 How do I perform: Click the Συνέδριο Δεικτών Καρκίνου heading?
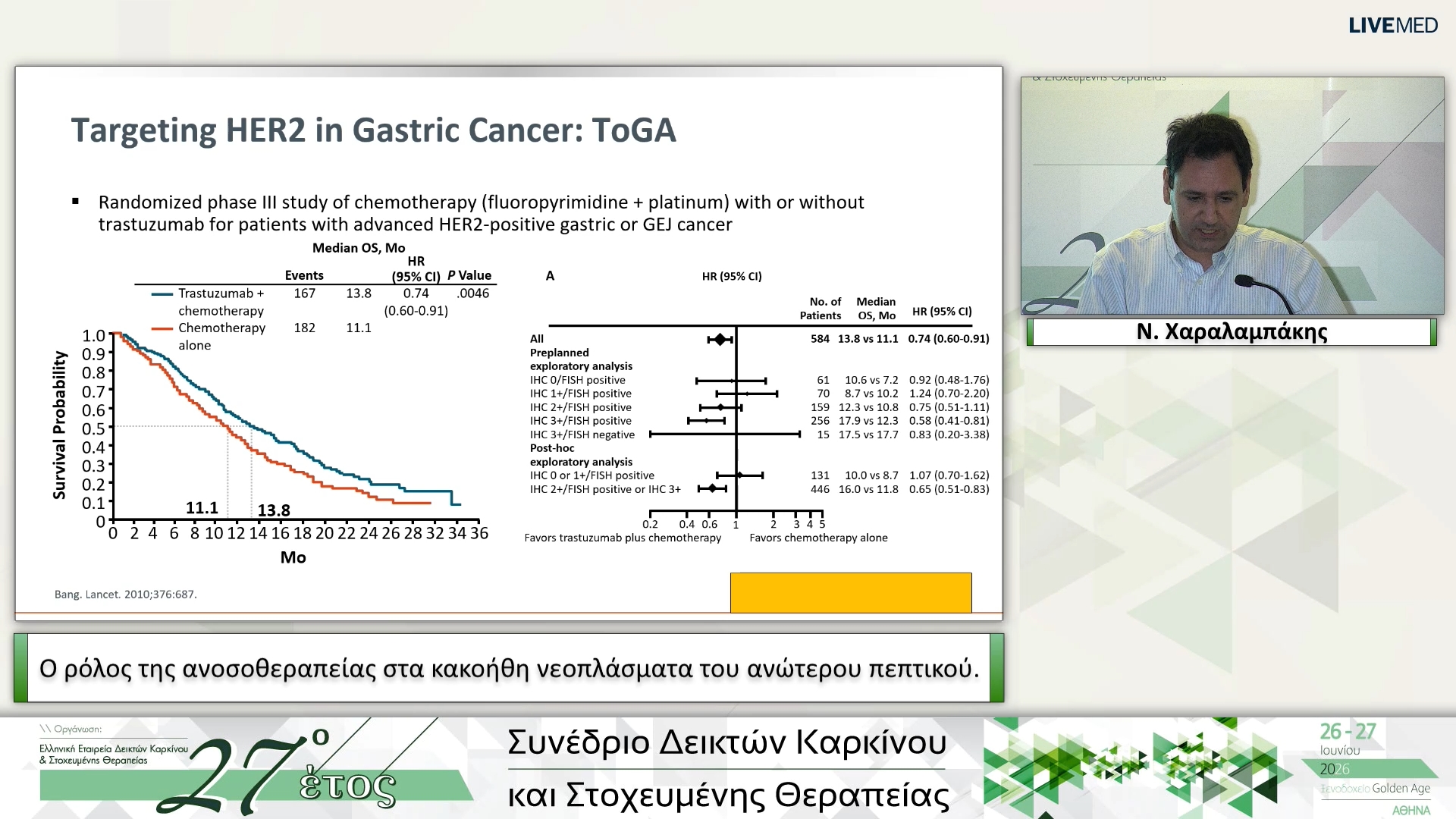[x=727, y=742]
